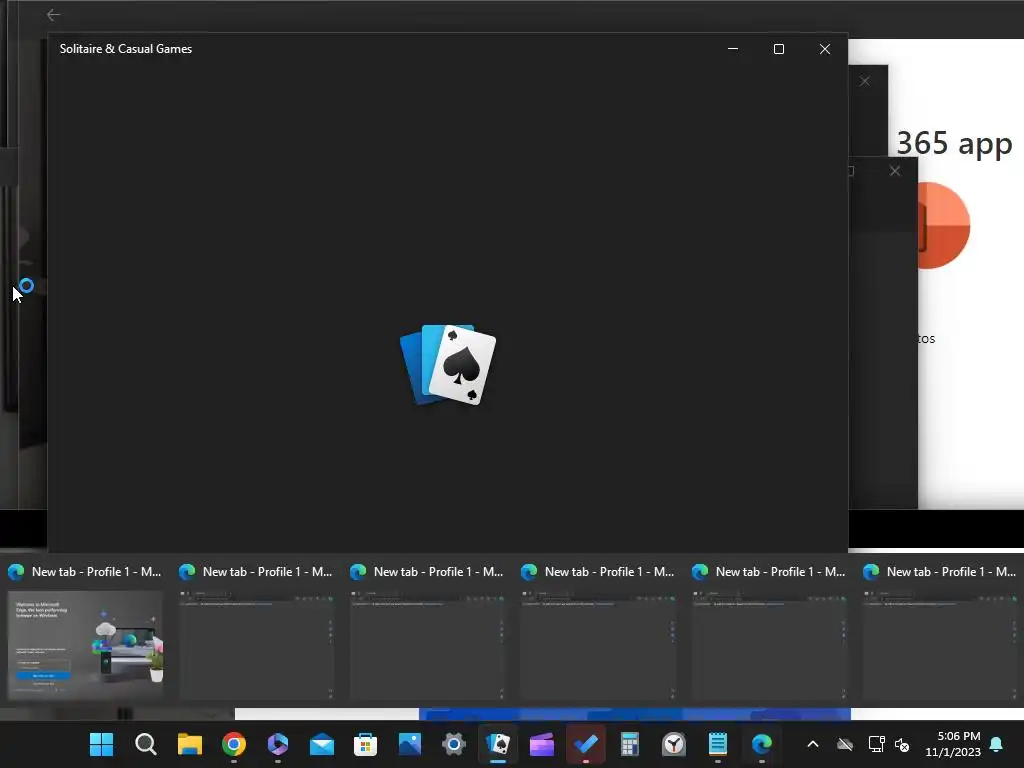Close the Solitaire & Casual Games window
Image resolution: width=1024 pixels, height=768 pixels.
pos(825,49)
